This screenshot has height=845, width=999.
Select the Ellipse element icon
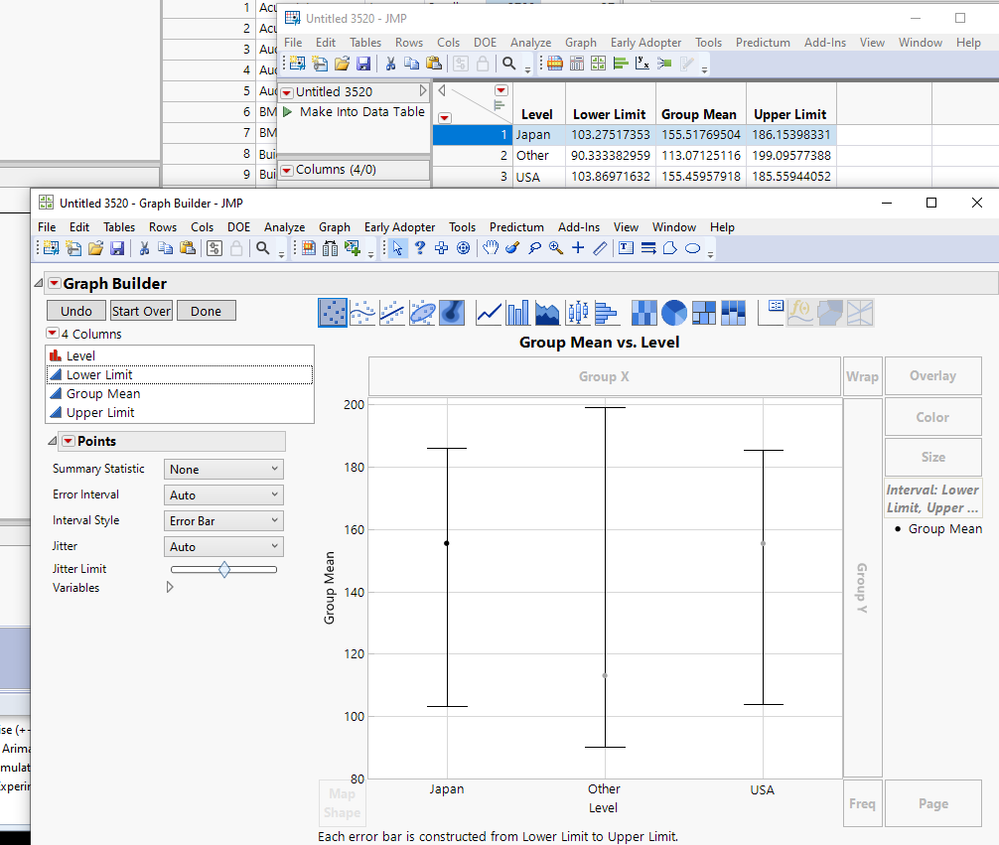(422, 313)
